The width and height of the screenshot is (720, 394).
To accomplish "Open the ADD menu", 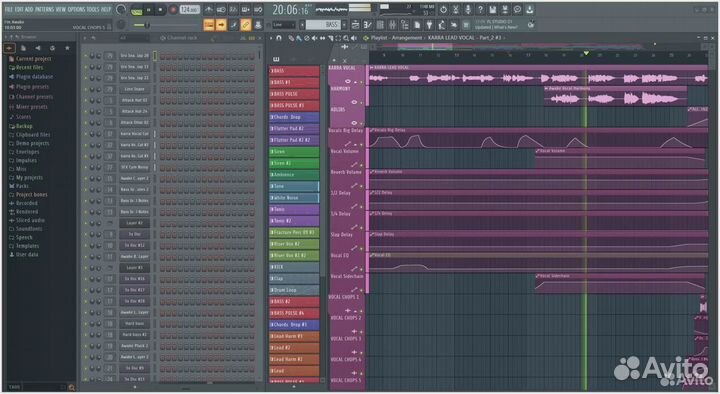I will 29,9.
